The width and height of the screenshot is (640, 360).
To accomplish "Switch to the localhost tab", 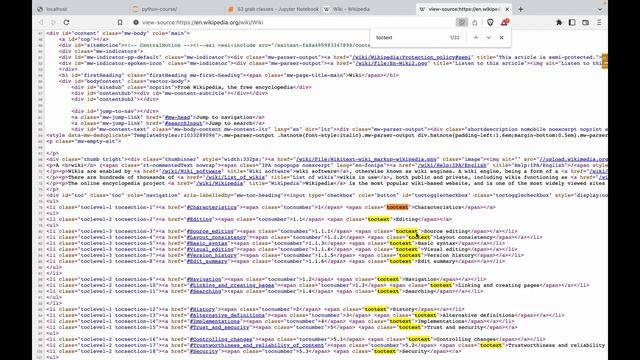I will tap(80, 9).
